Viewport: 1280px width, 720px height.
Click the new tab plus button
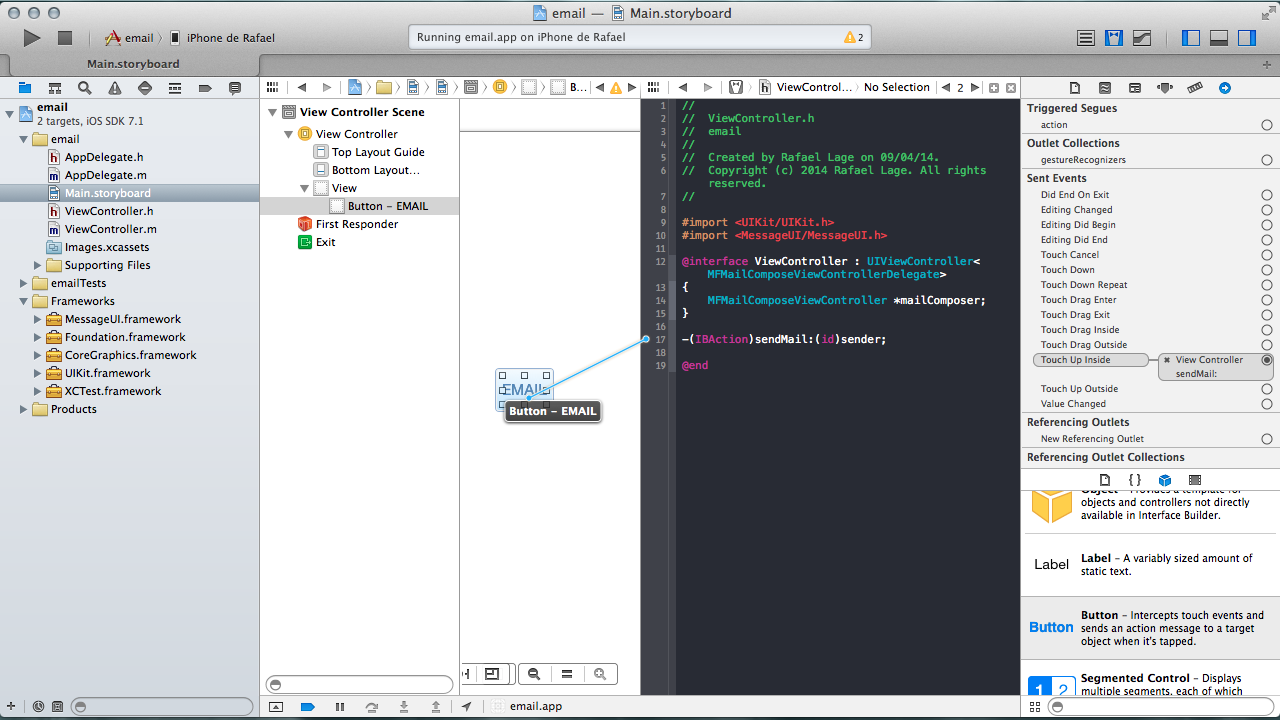[x=1267, y=64]
